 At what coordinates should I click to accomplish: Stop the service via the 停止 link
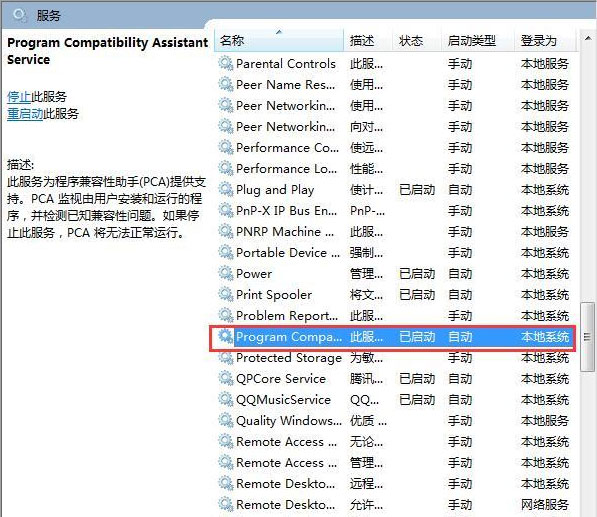[x=19, y=97]
